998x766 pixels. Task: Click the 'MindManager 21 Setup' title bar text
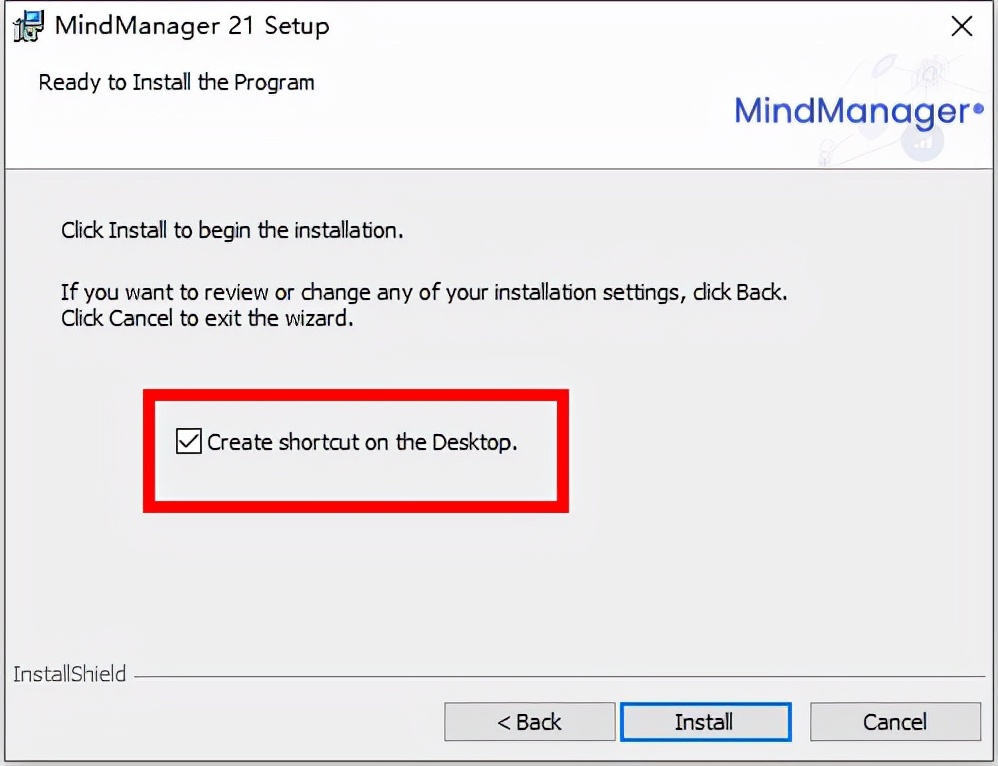(x=192, y=26)
